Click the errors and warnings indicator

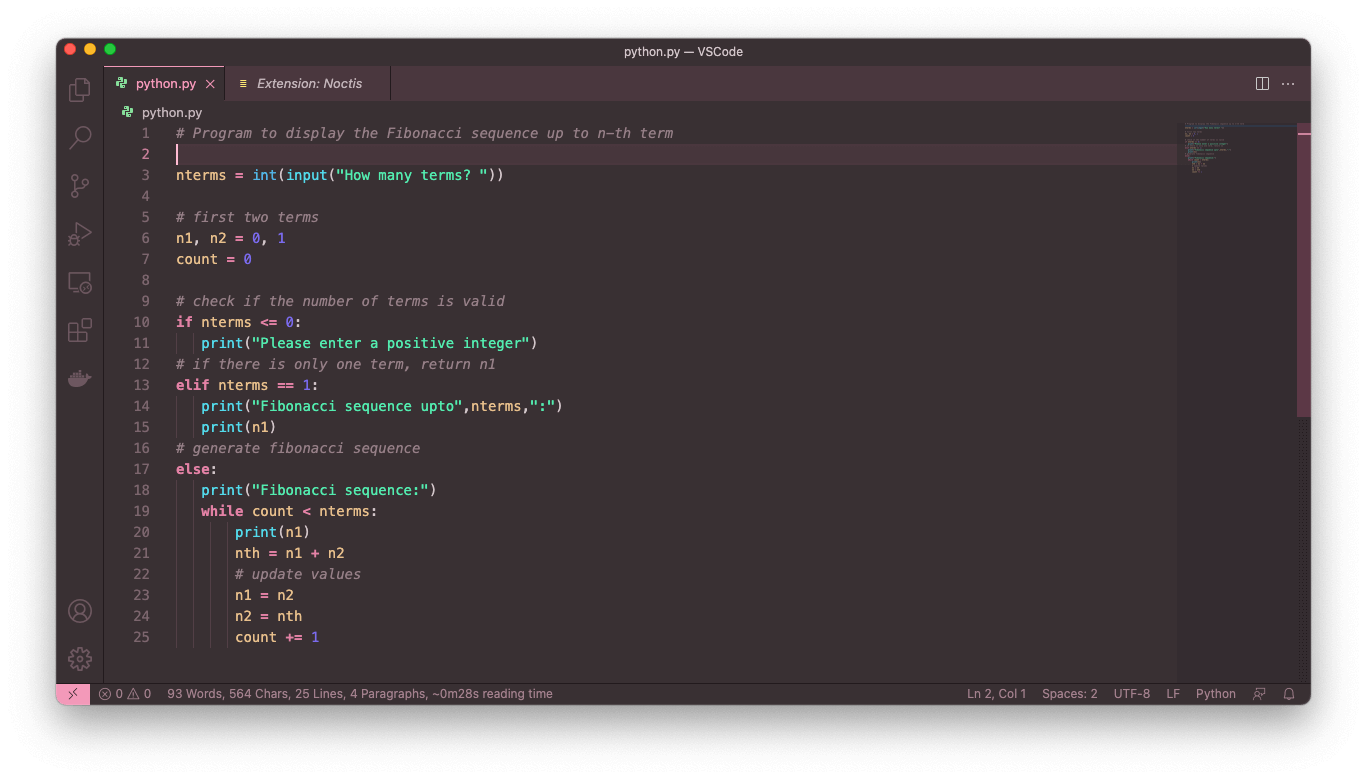click(125, 694)
